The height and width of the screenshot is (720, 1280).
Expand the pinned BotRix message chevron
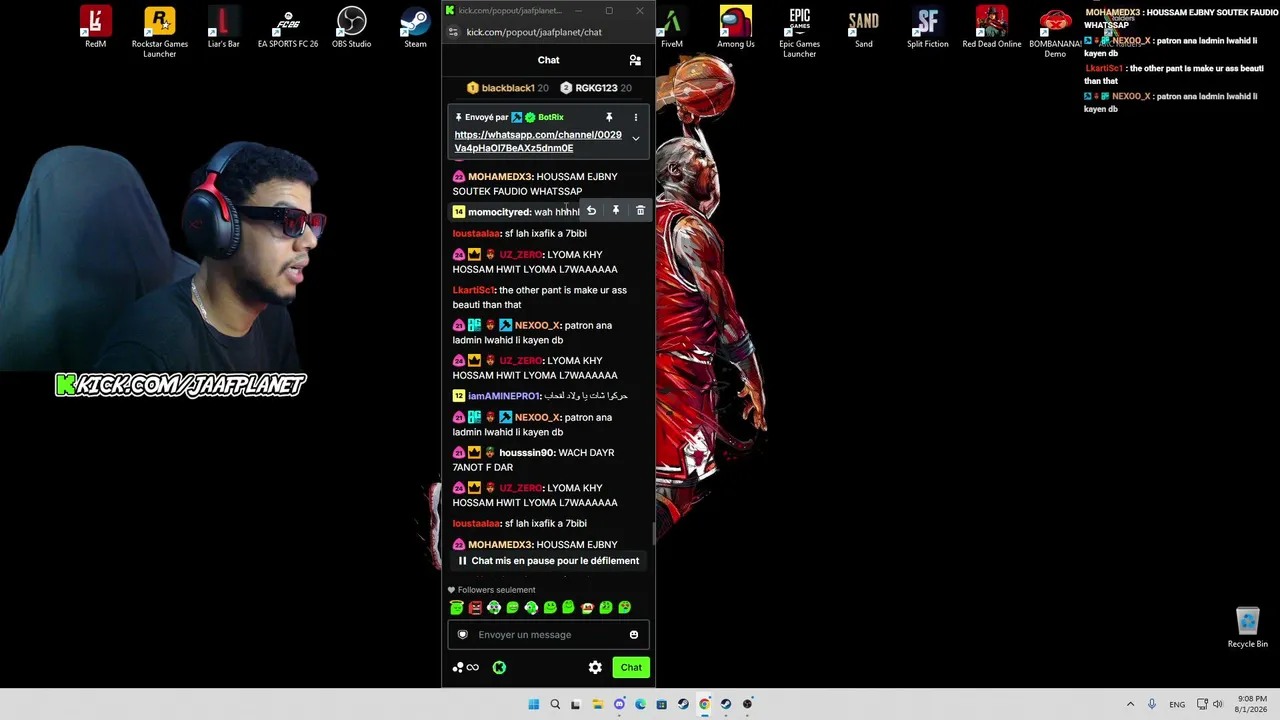coord(635,139)
